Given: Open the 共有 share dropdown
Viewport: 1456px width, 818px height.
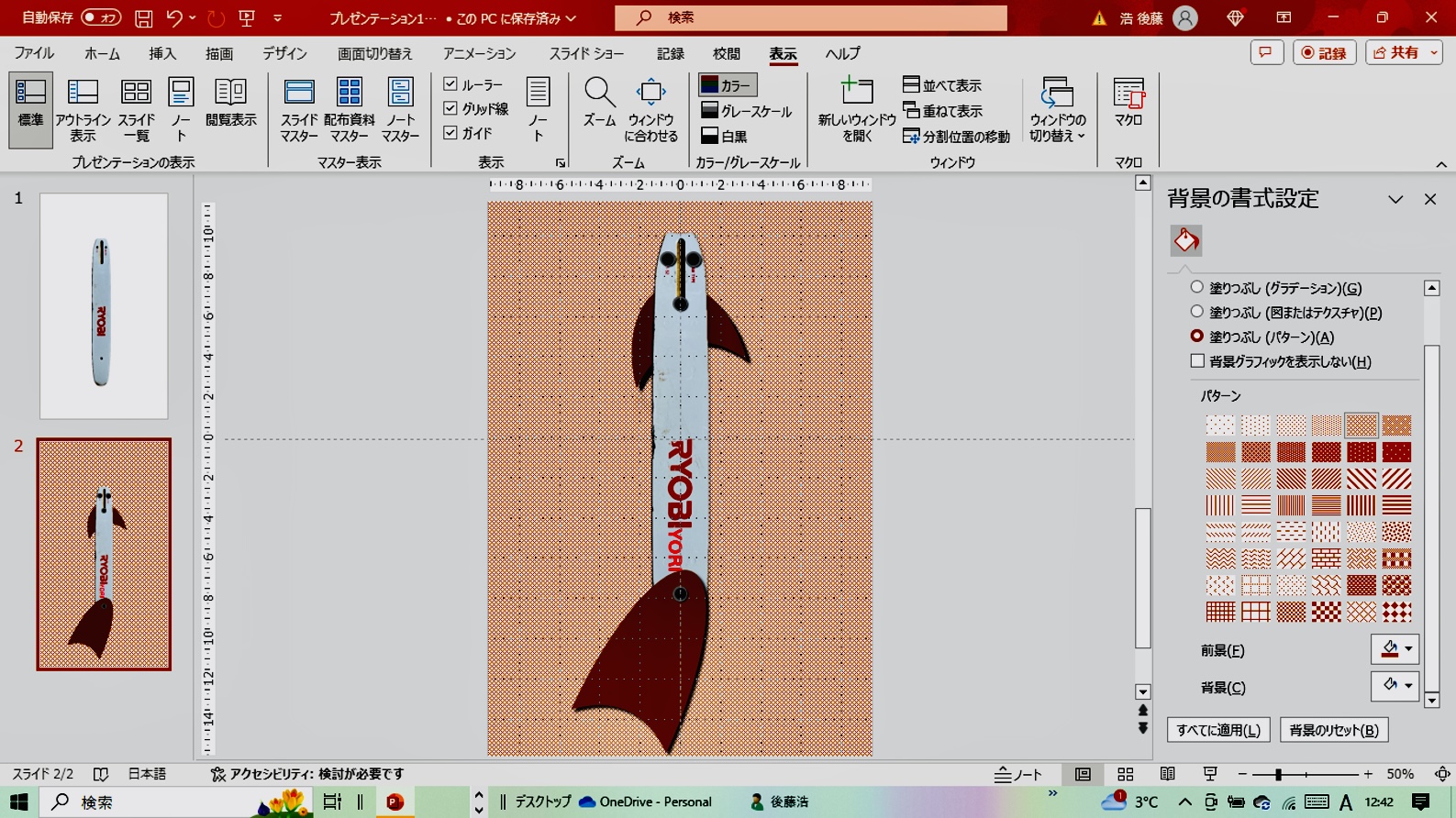Looking at the screenshot, I should pyautogui.click(x=1404, y=53).
